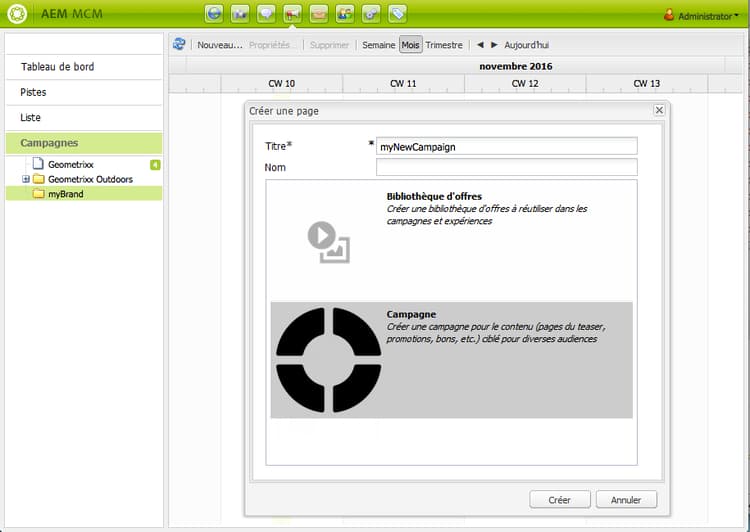Open Tableau de bord section

coord(84,67)
